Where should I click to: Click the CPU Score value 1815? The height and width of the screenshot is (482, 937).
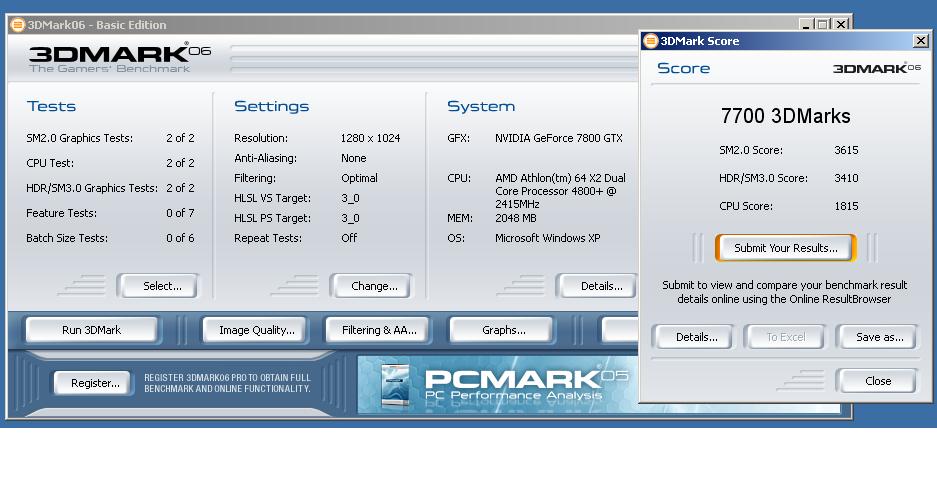pos(846,206)
